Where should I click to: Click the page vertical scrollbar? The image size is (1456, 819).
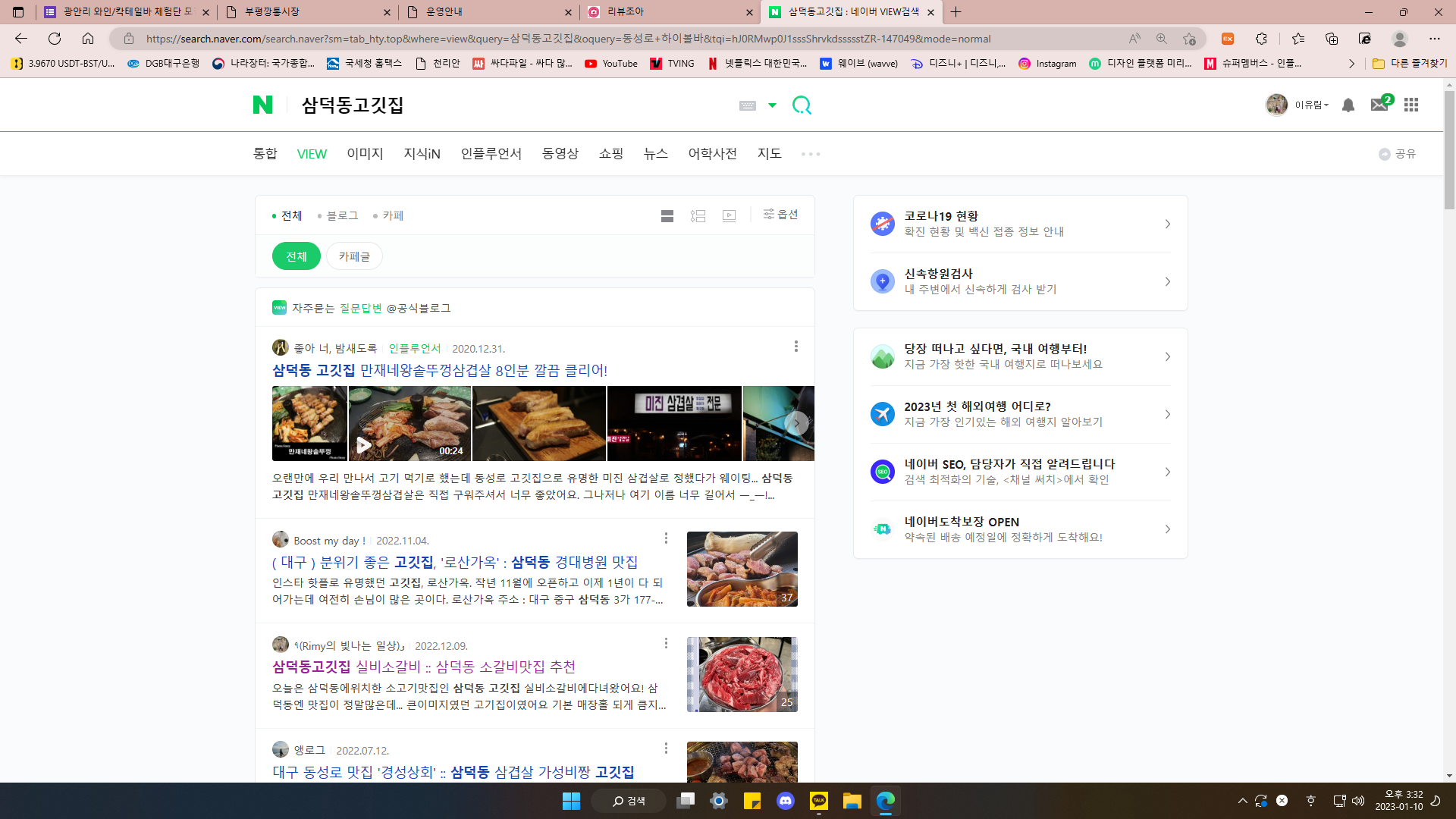click(x=1449, y=152)
